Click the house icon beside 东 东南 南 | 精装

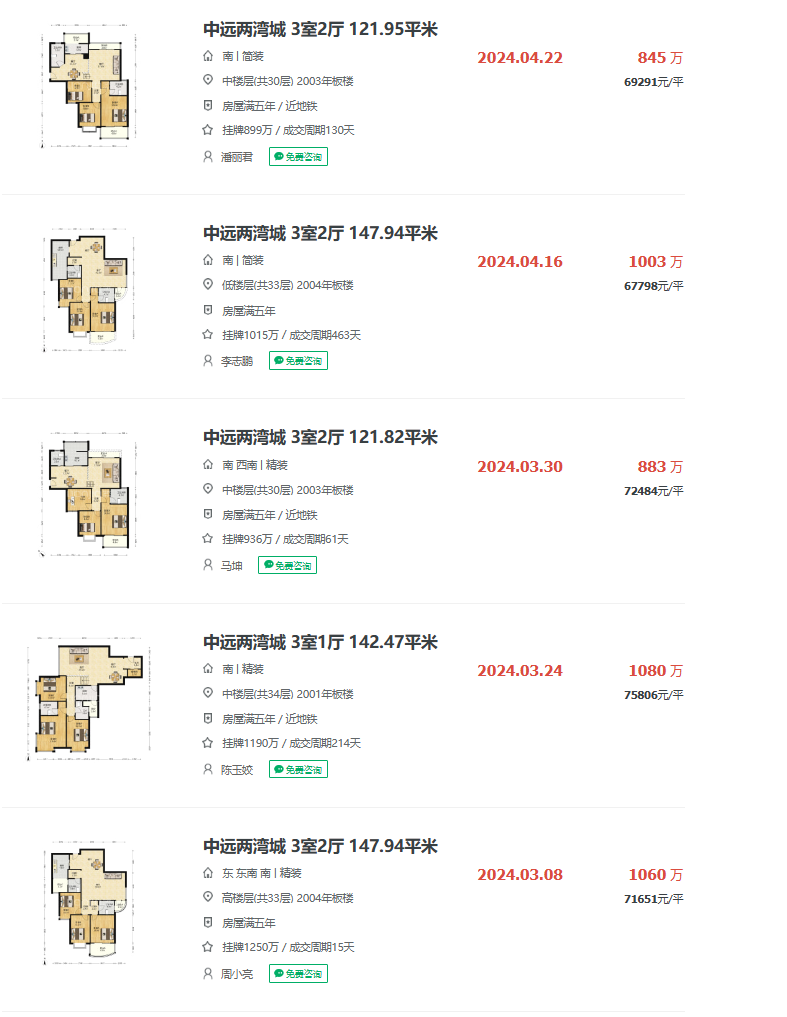(x=208, y=873)
